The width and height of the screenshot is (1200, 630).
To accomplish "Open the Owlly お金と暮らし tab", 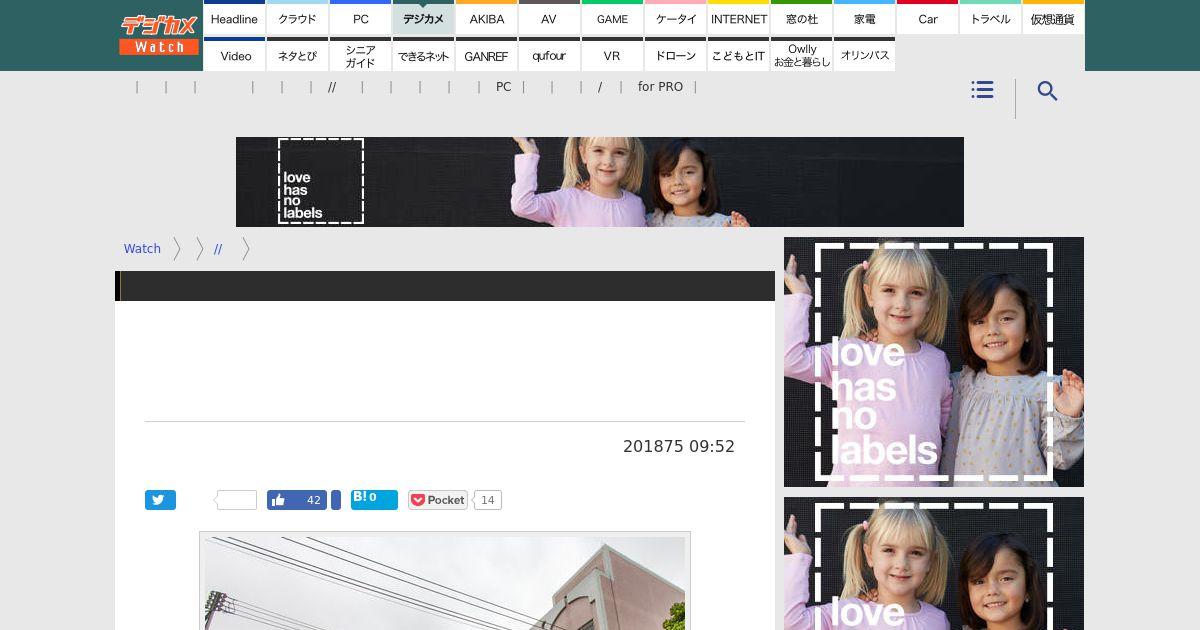I will 801,55.
